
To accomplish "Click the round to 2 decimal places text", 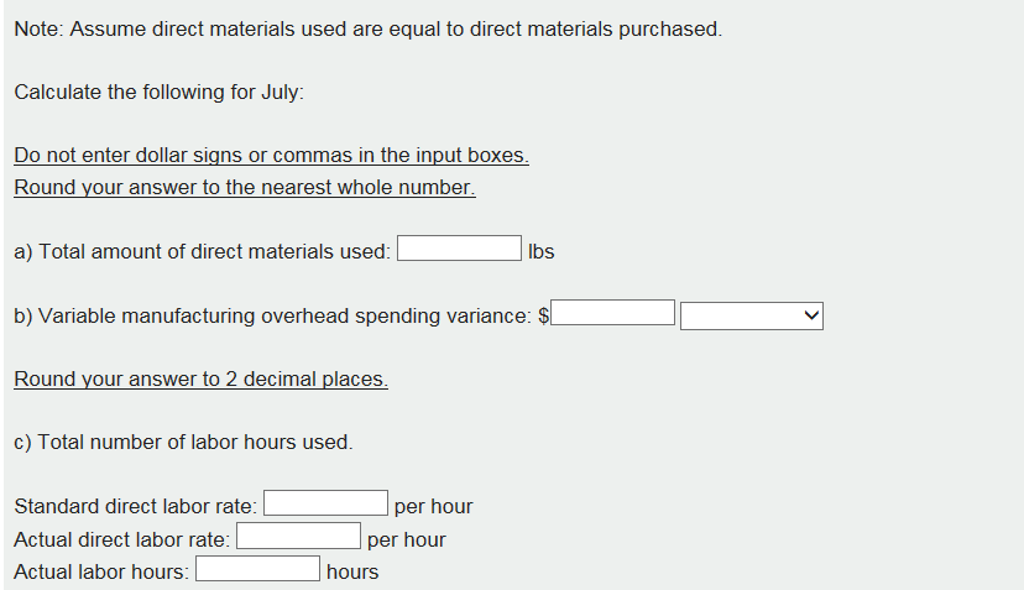I will 201,379.
